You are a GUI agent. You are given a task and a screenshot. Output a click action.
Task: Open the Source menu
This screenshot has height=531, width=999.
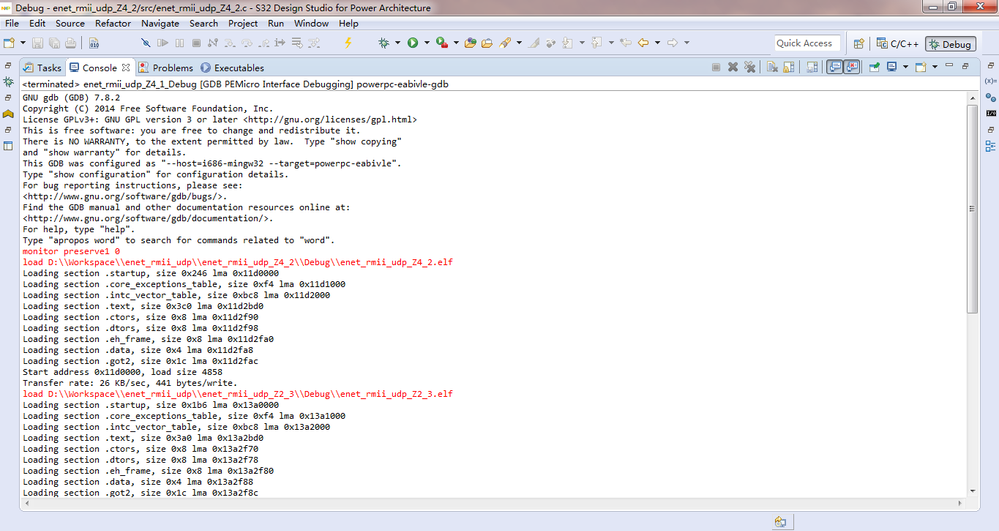pos(70,23)
